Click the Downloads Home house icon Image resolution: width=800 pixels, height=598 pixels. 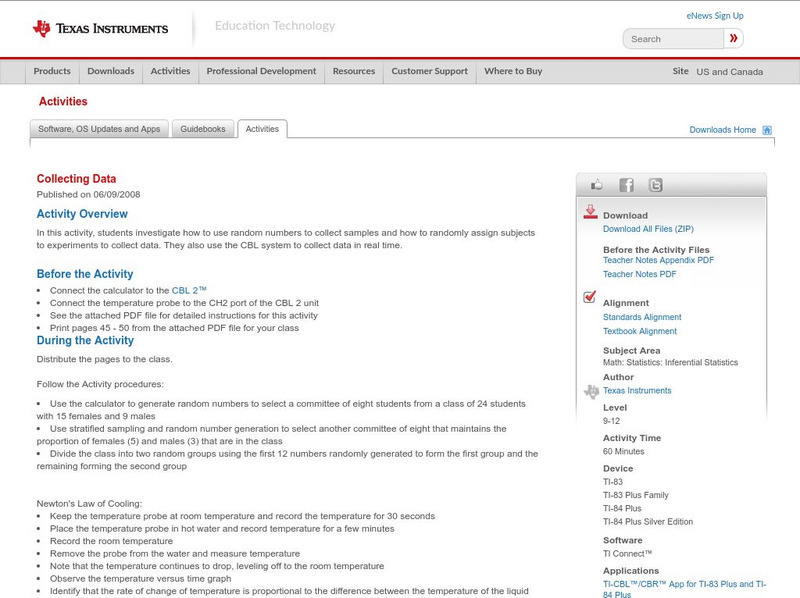tap(767, 130)
